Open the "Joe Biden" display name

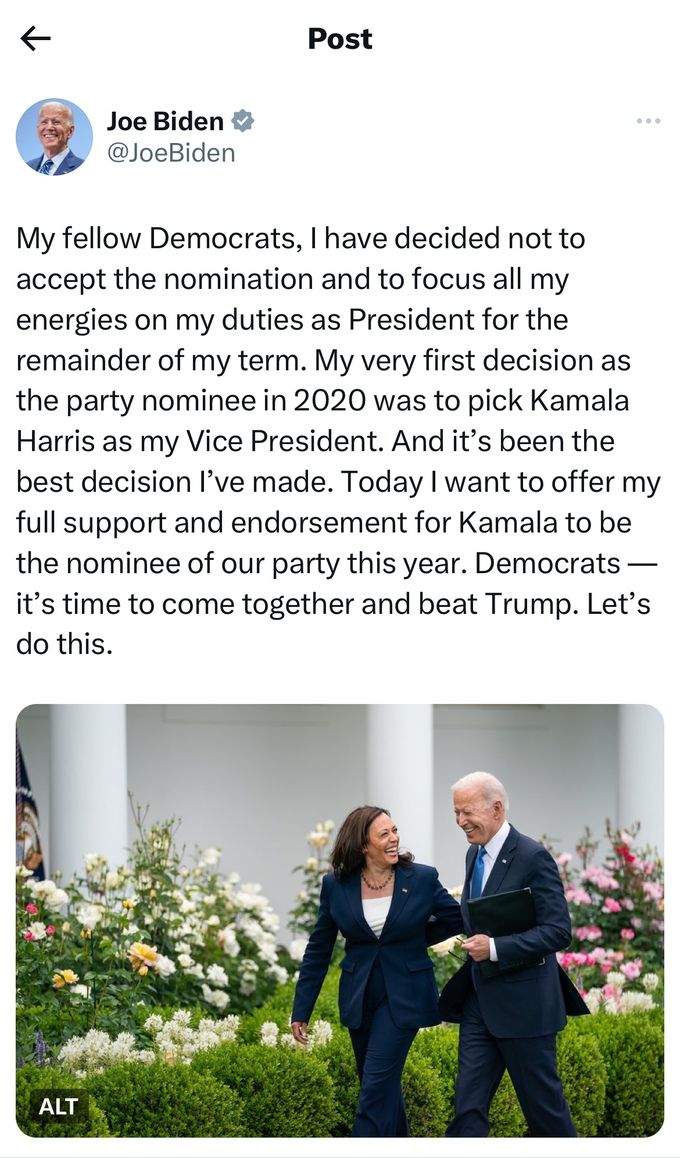tap(165, 122)
